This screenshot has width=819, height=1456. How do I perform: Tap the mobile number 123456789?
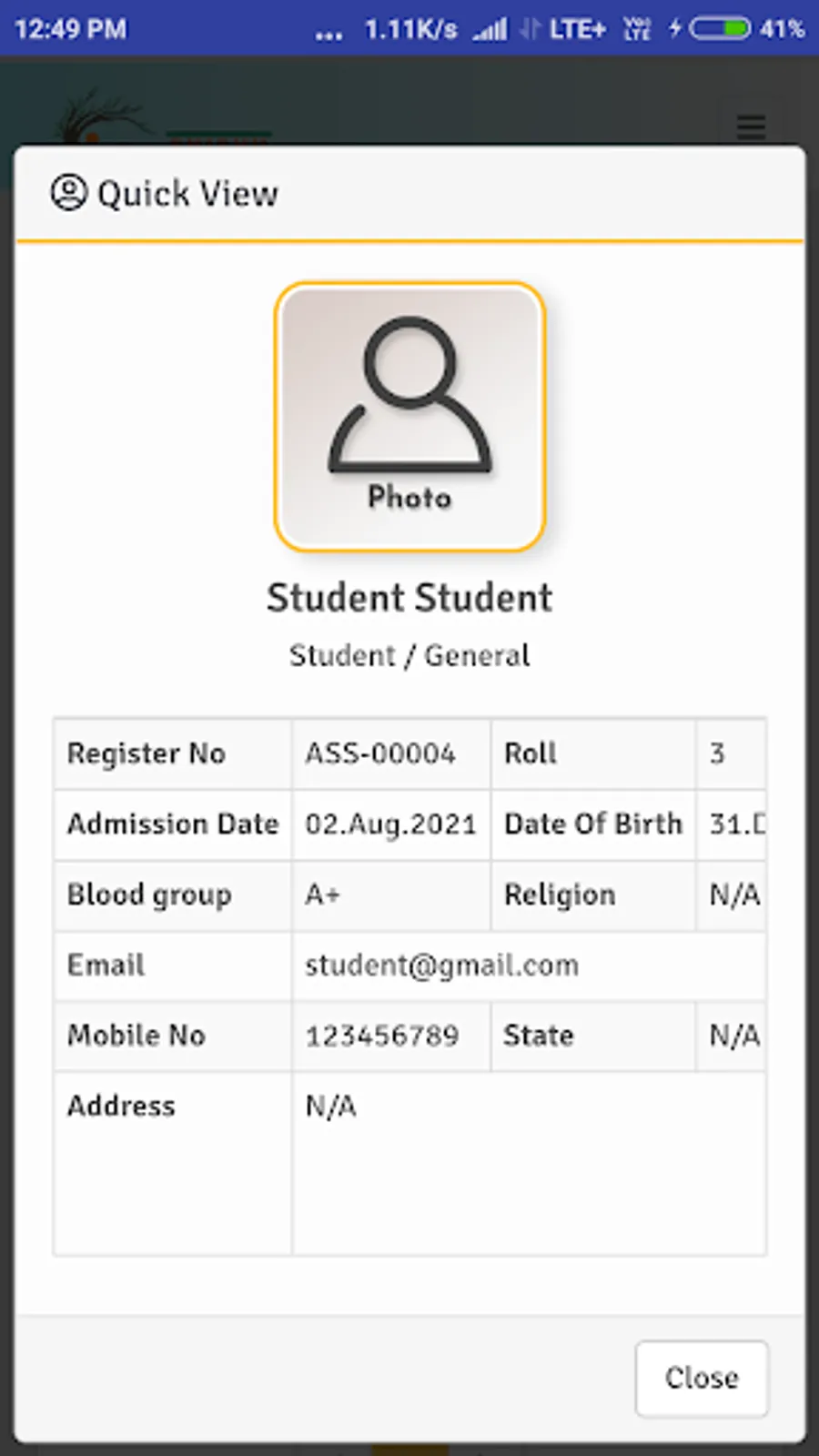382,1036
